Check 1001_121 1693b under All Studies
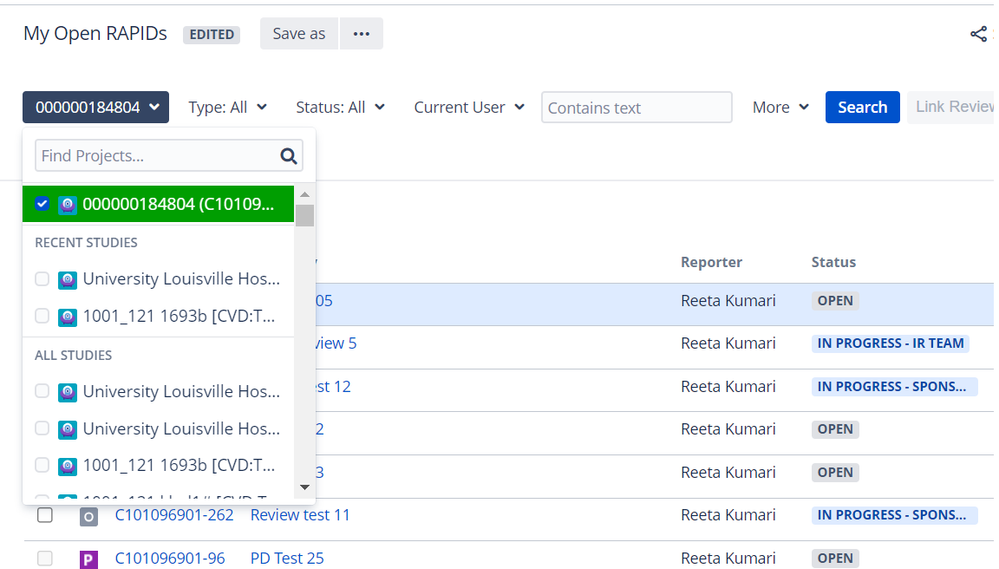 [x=42, y=465]
